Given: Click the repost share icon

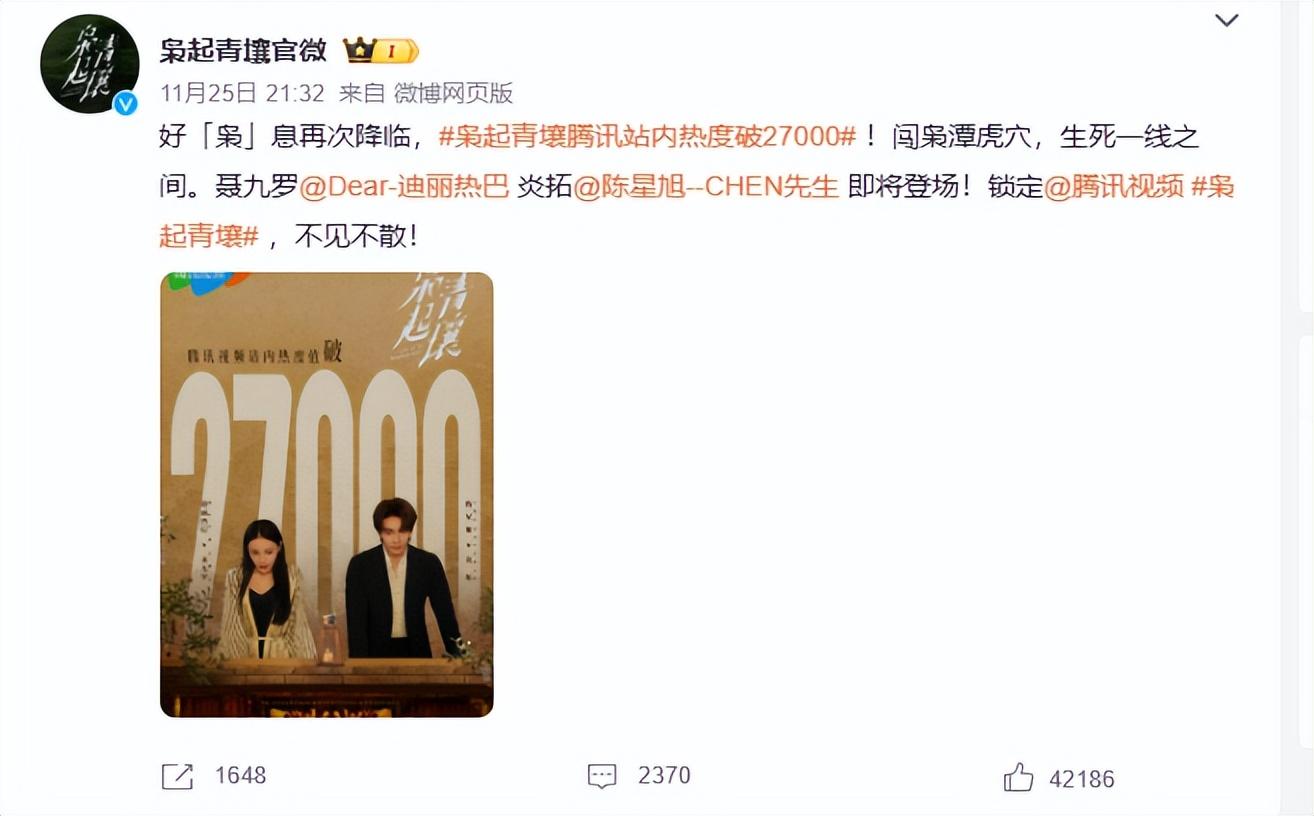Looking at the screenshot, I should [x=177, y=777].
